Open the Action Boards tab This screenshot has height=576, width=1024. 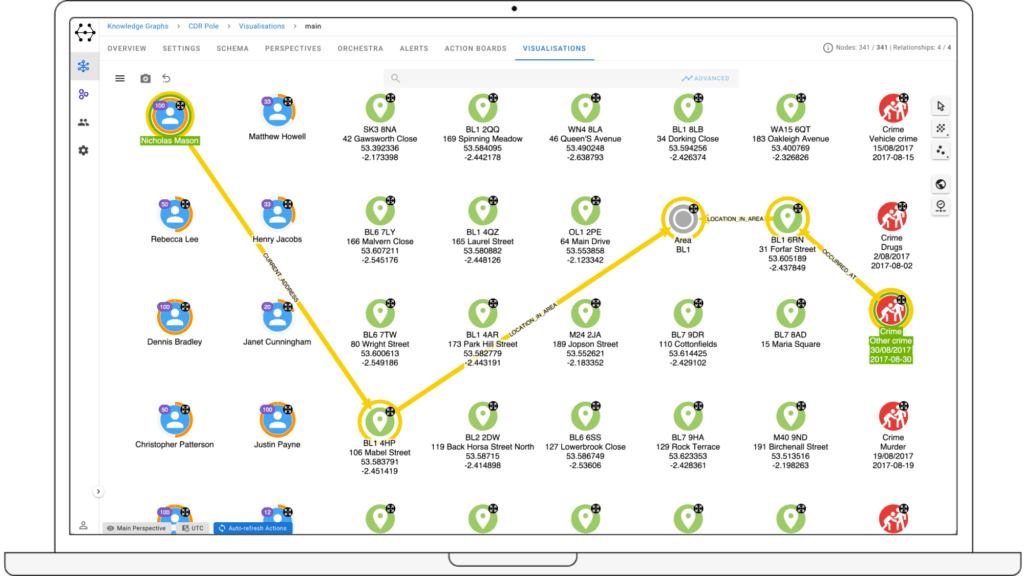point(475,48)
